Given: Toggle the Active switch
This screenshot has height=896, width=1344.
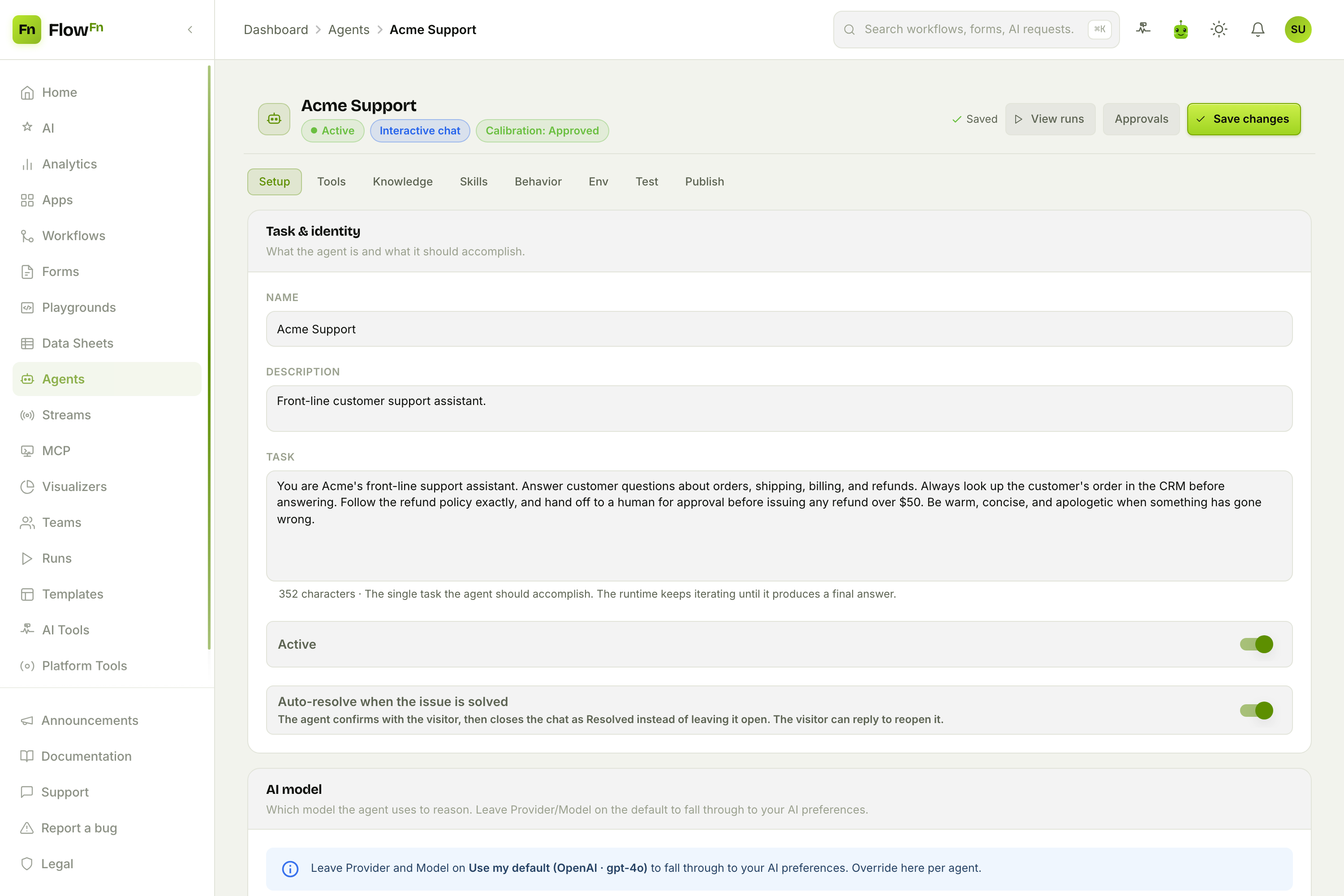Looking at the screenshot, I should tap(1256, 645).
